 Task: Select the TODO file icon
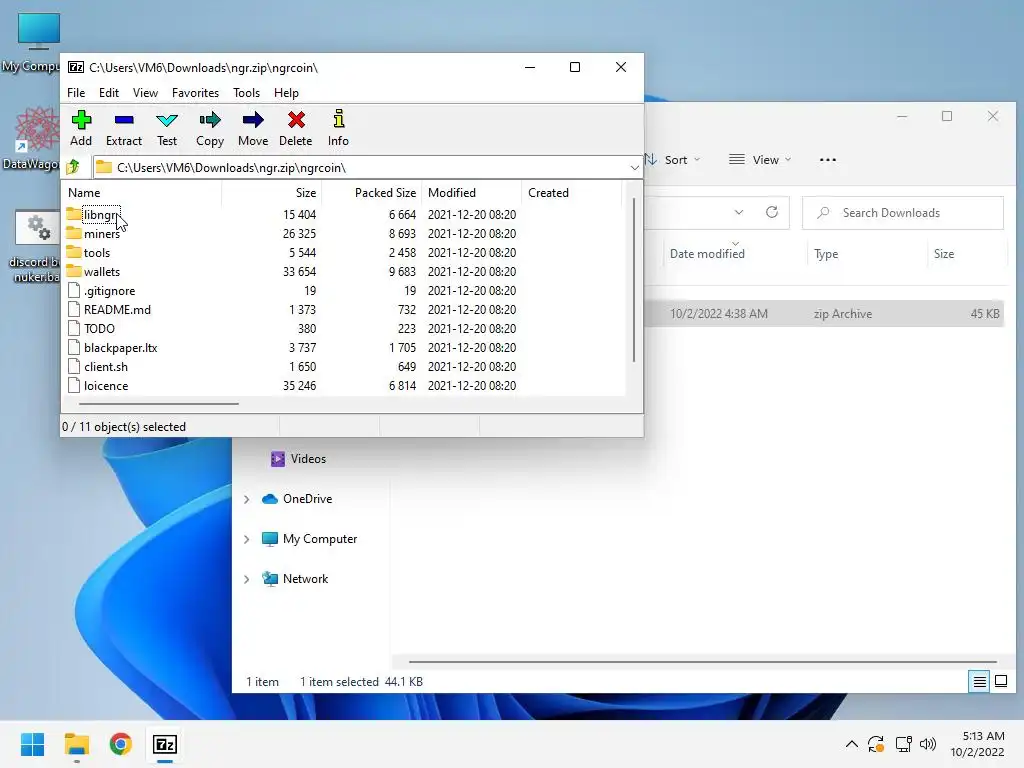[x=74, y=328]
